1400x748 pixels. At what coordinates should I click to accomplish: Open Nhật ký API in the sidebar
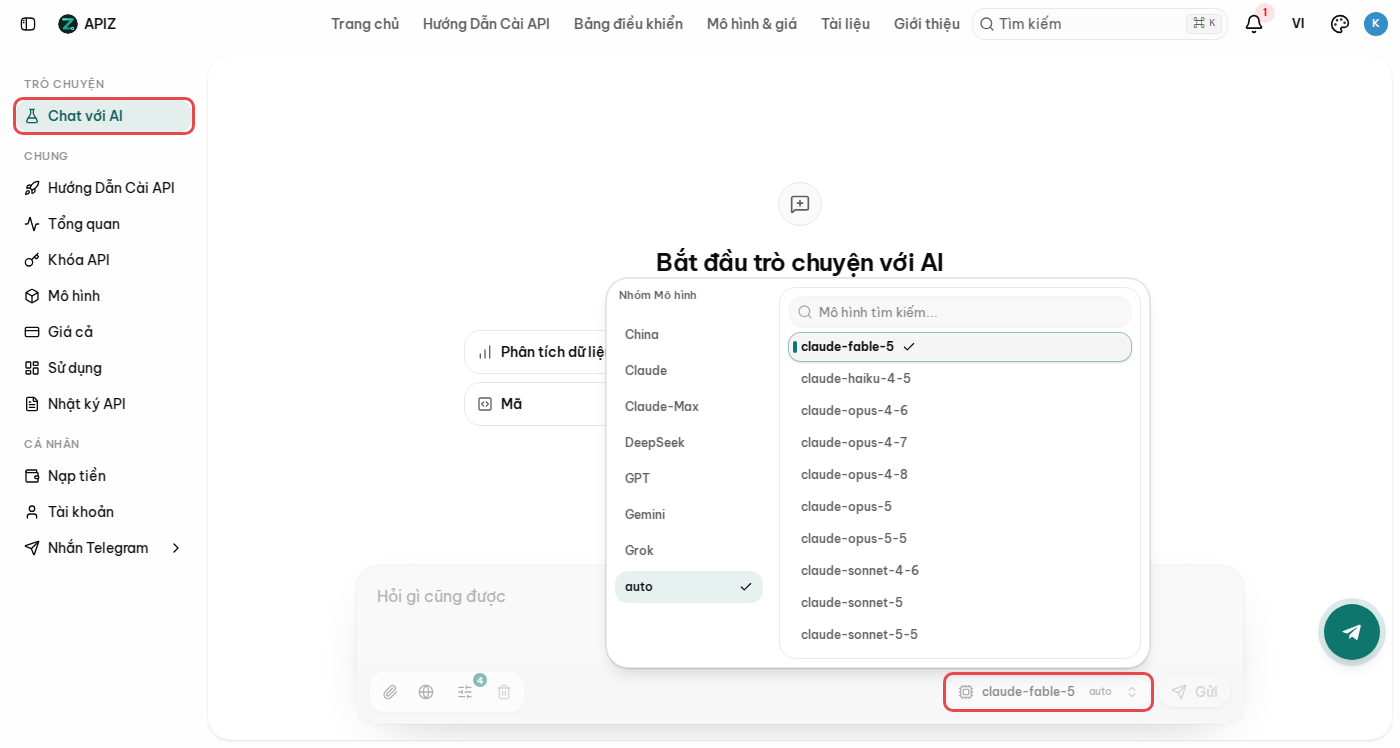click(104, 404)
